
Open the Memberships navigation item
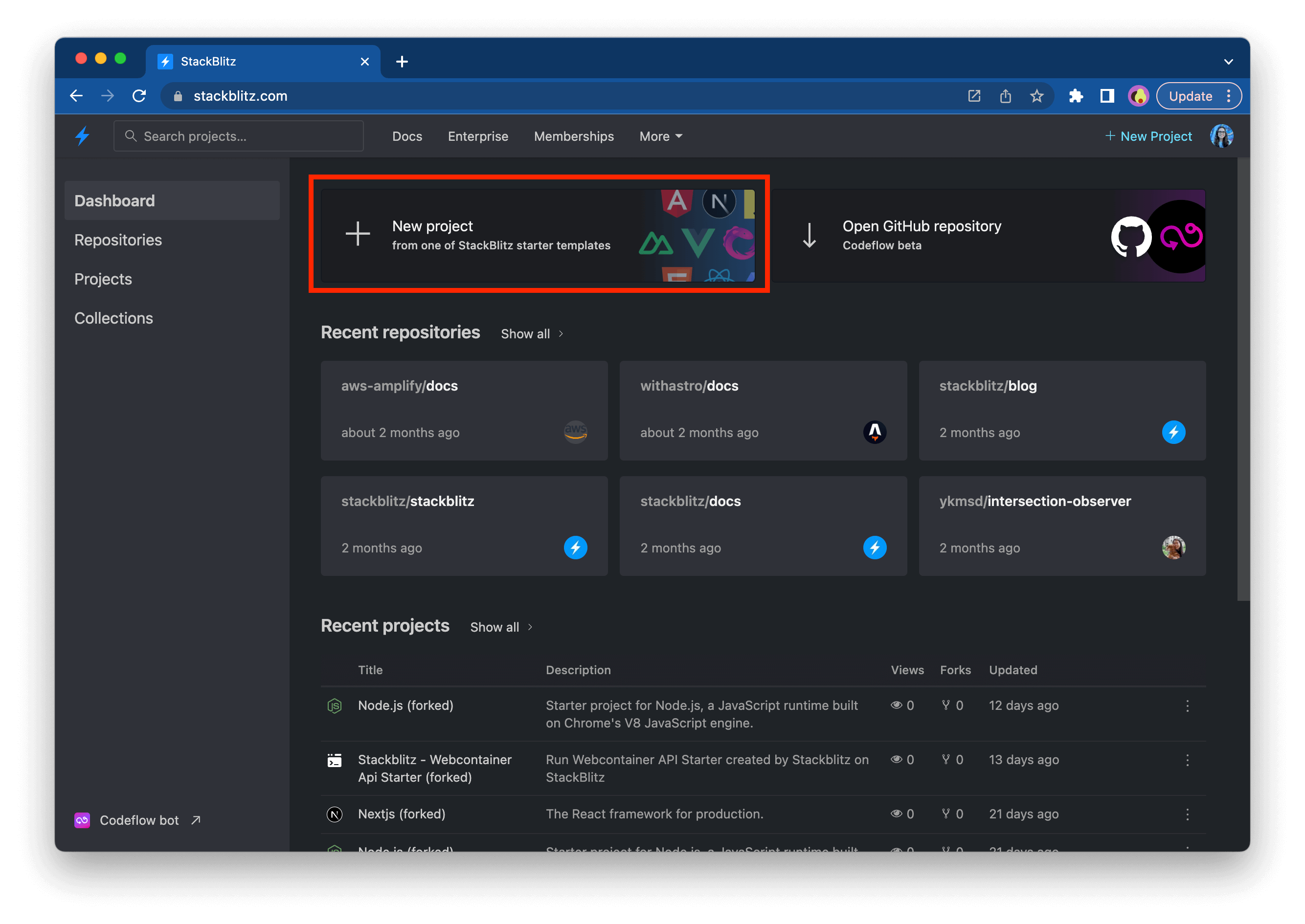pos(574,136)
